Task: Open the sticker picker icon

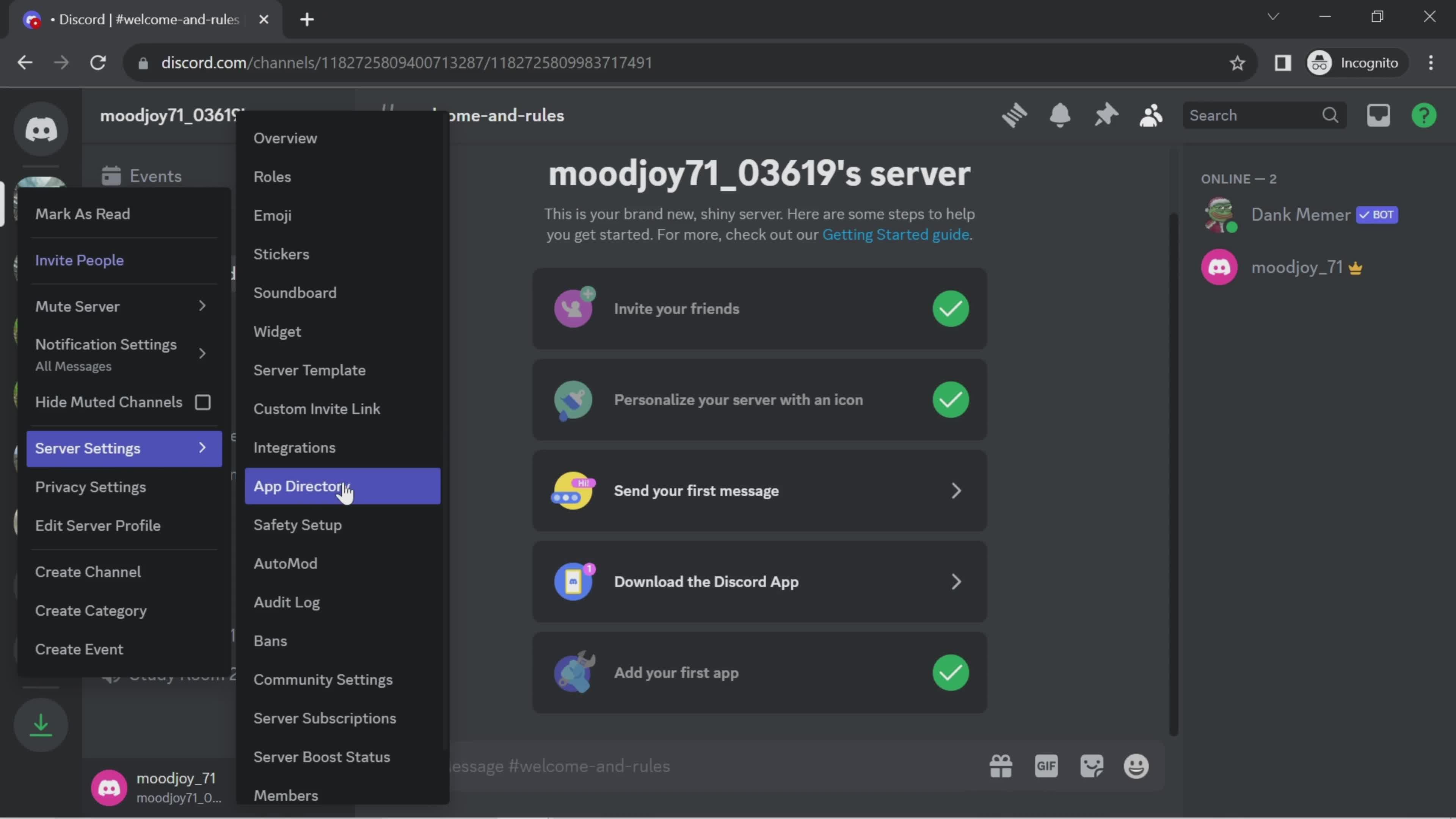Action: tap(1092, 766)
